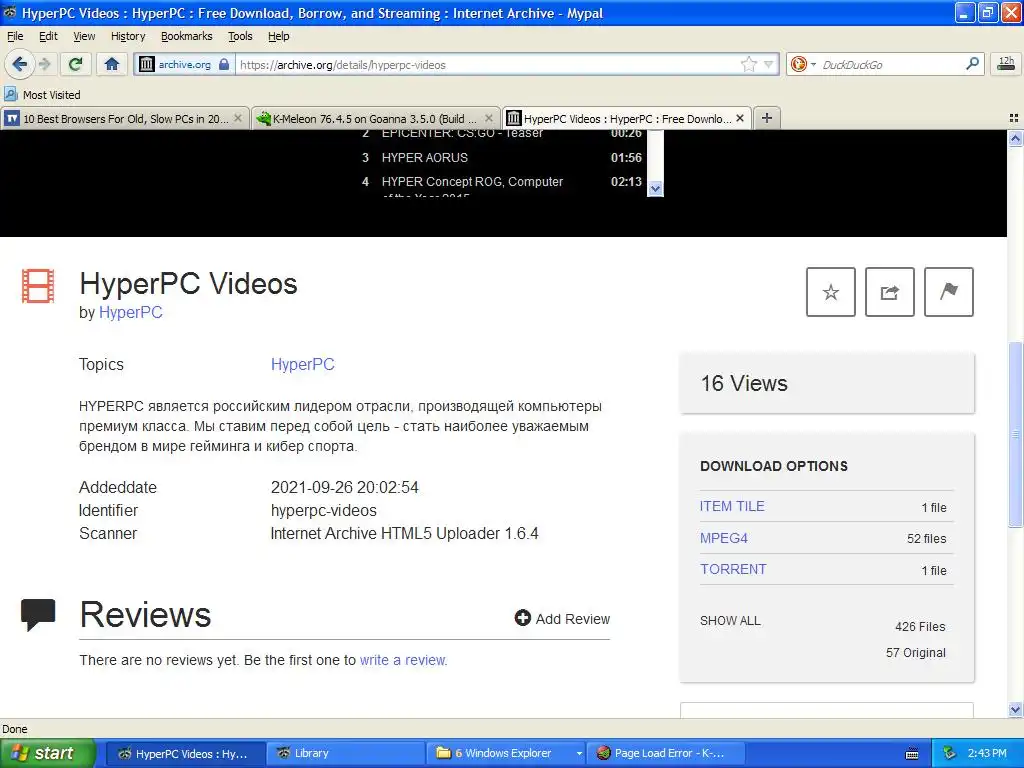Image resolution: width=1024 pixels, height=768 pixels.
Task: Play track 4 HYPER Concept ROG
Action: point(502,182)
